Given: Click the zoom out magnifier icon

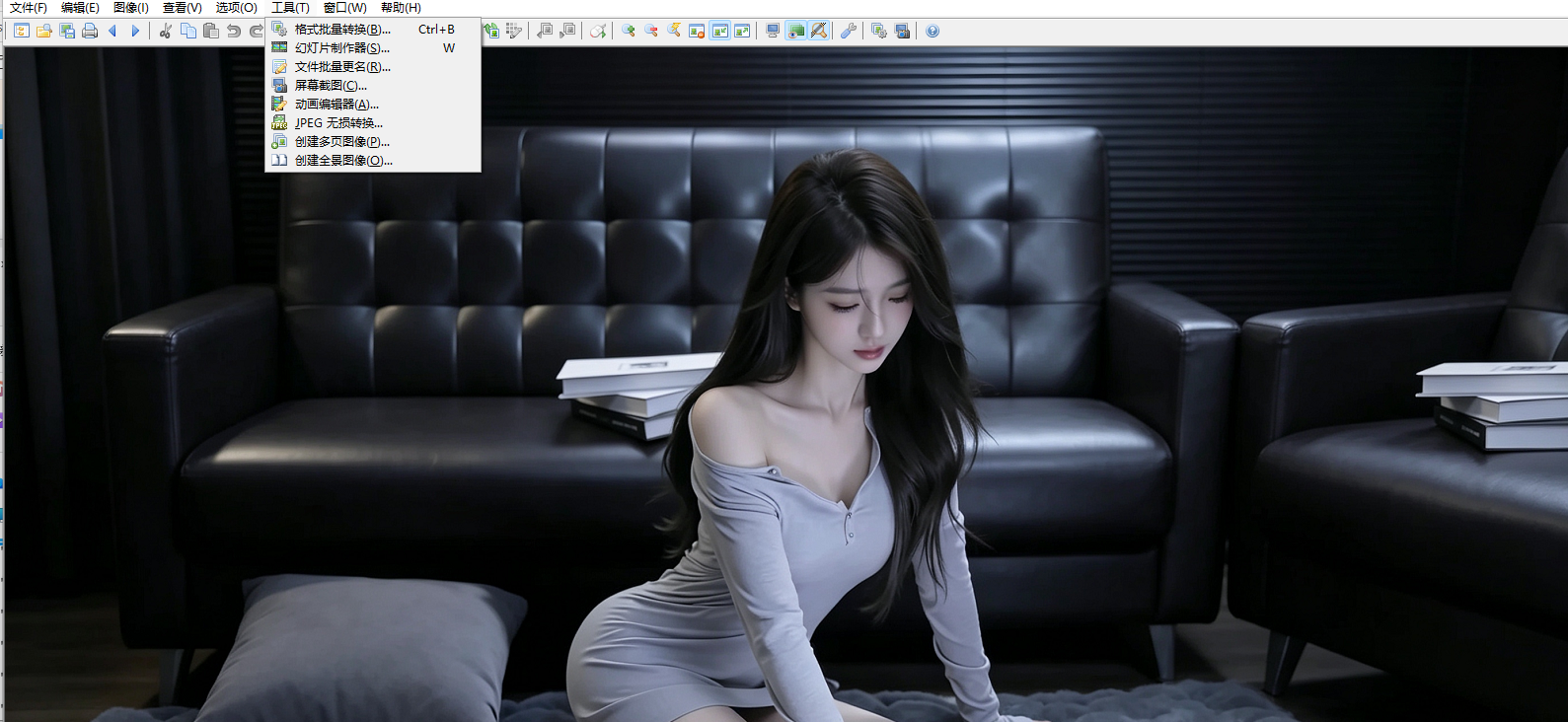Looking at the screenshot, I should pyautogui.click(x=651, y=31).
